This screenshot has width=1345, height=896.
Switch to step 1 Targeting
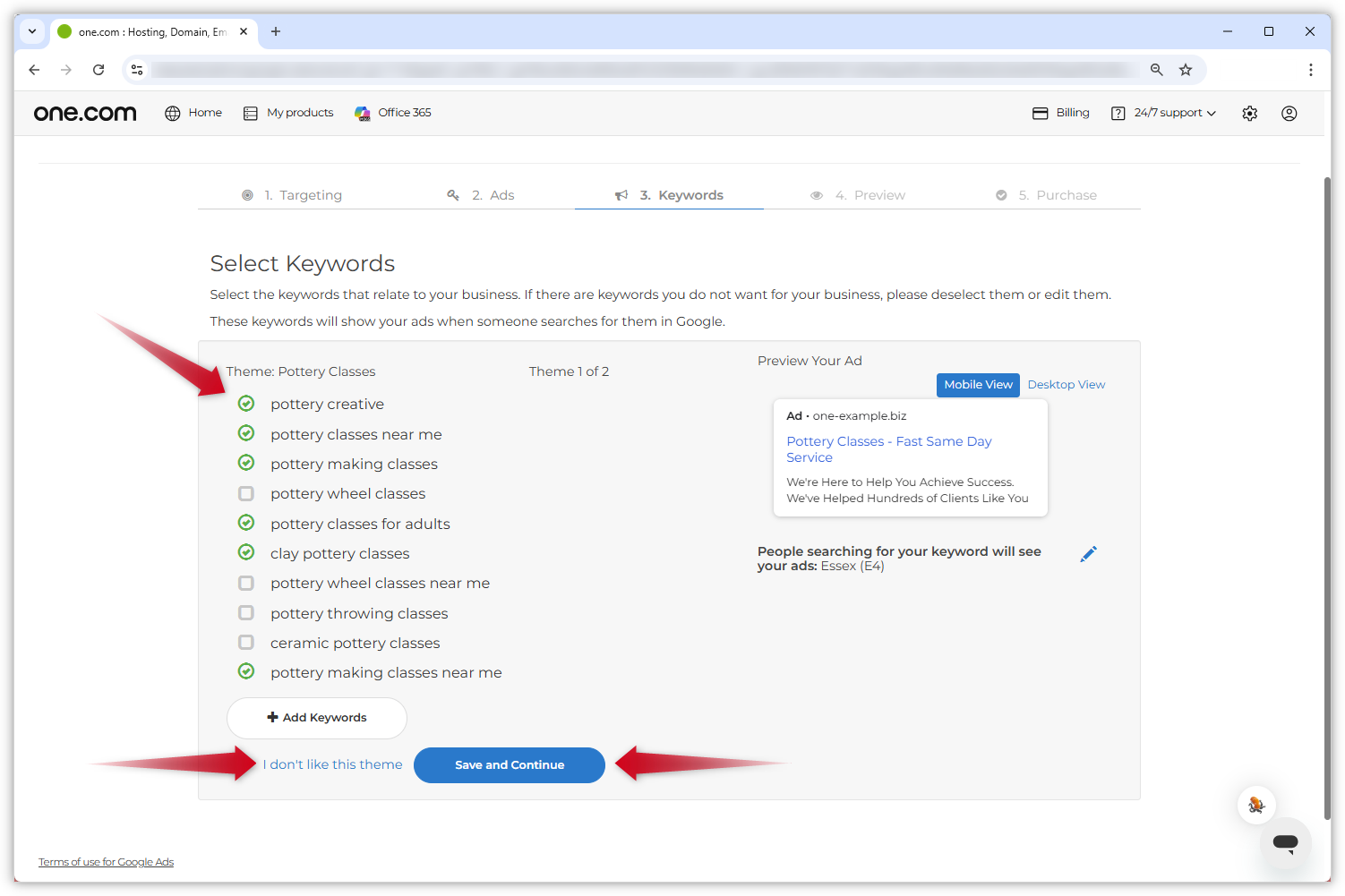292,195
